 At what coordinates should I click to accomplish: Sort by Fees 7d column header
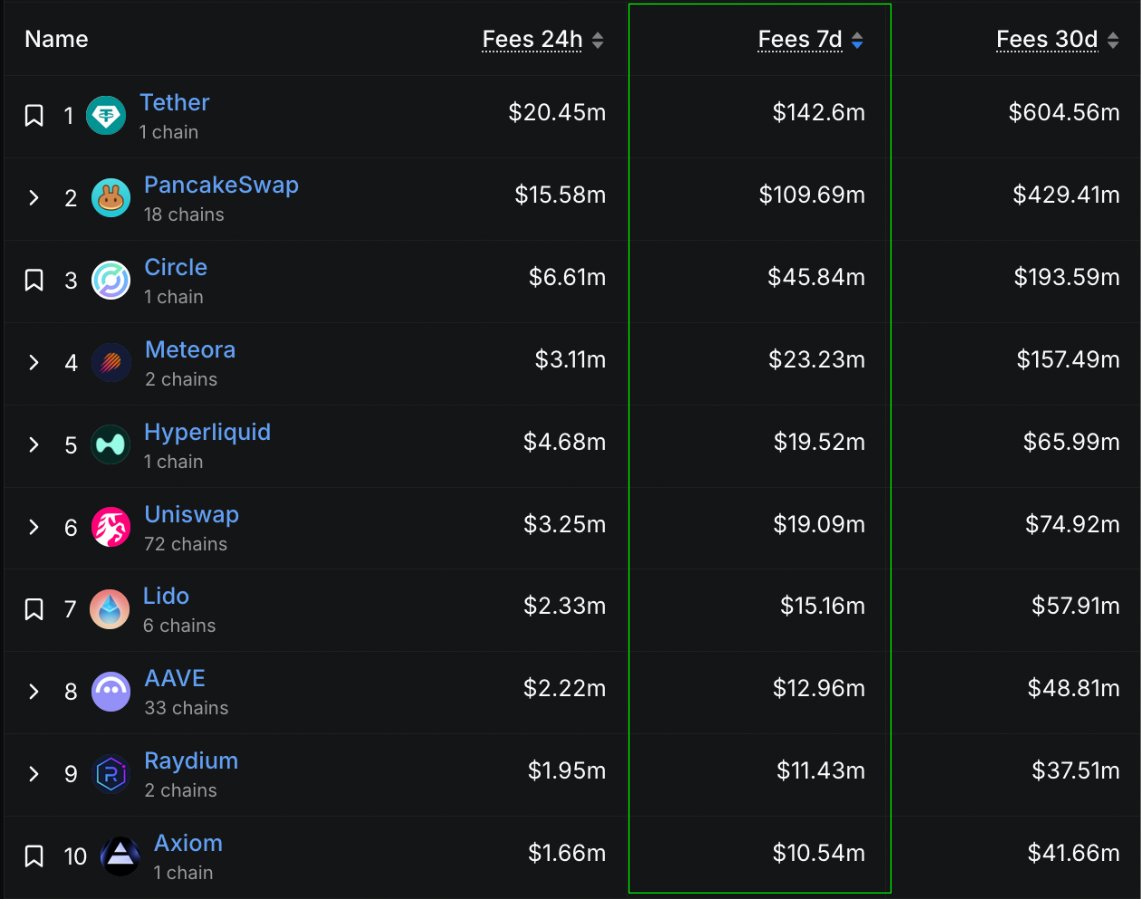point(800,39)
